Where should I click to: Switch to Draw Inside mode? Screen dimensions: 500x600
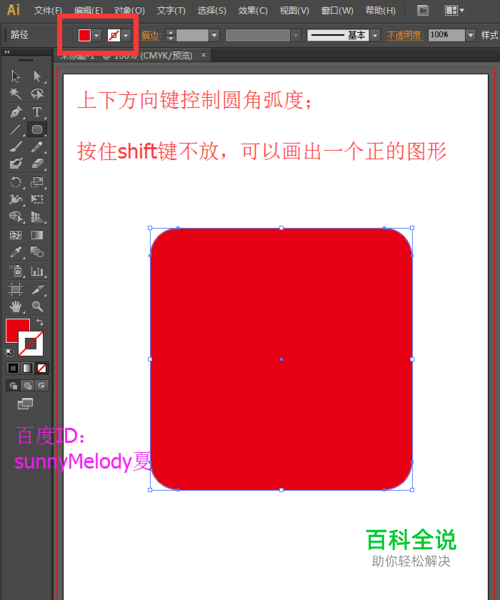click(x=42, y=385)
